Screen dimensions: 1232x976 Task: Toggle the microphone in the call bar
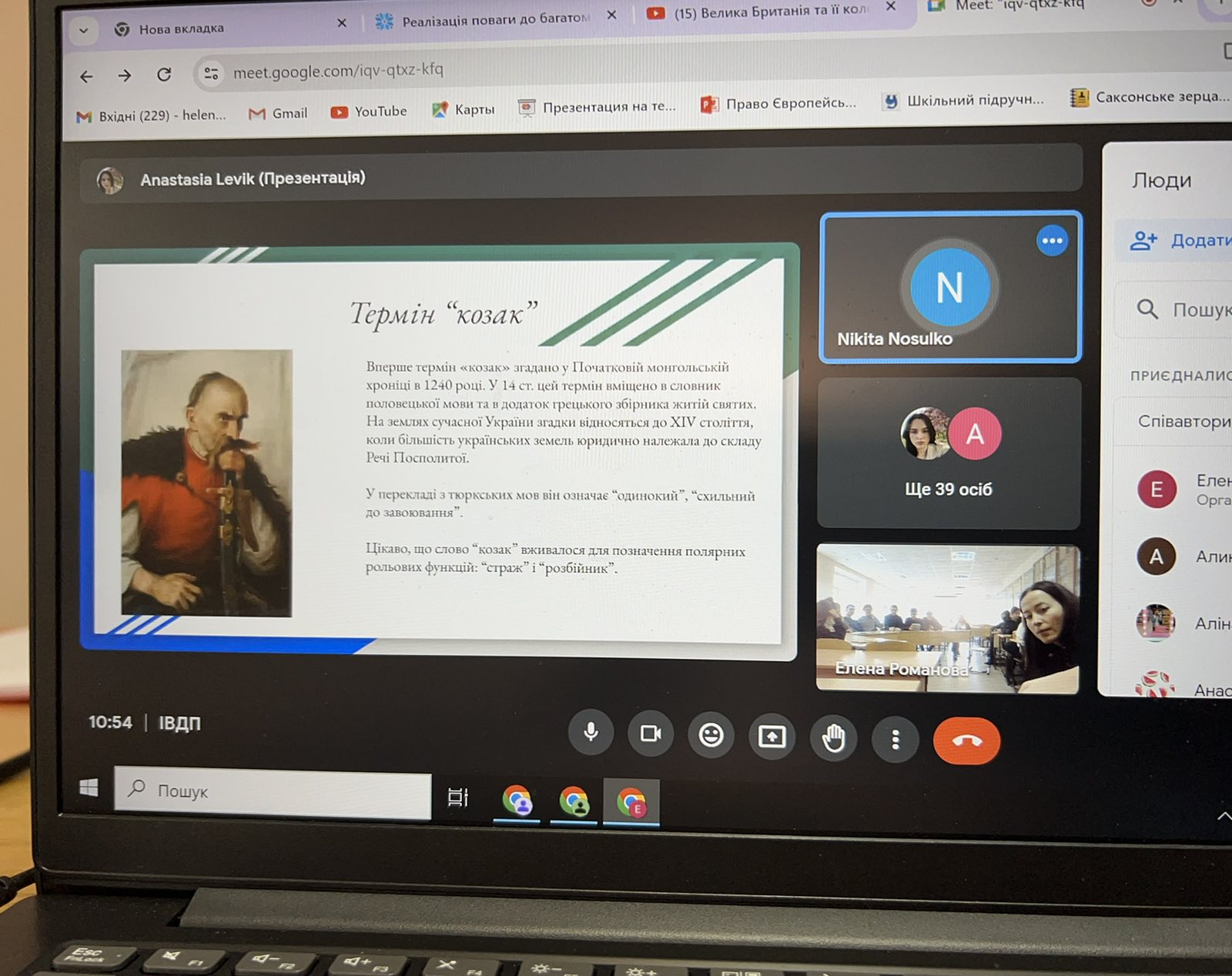coord(591,732)
